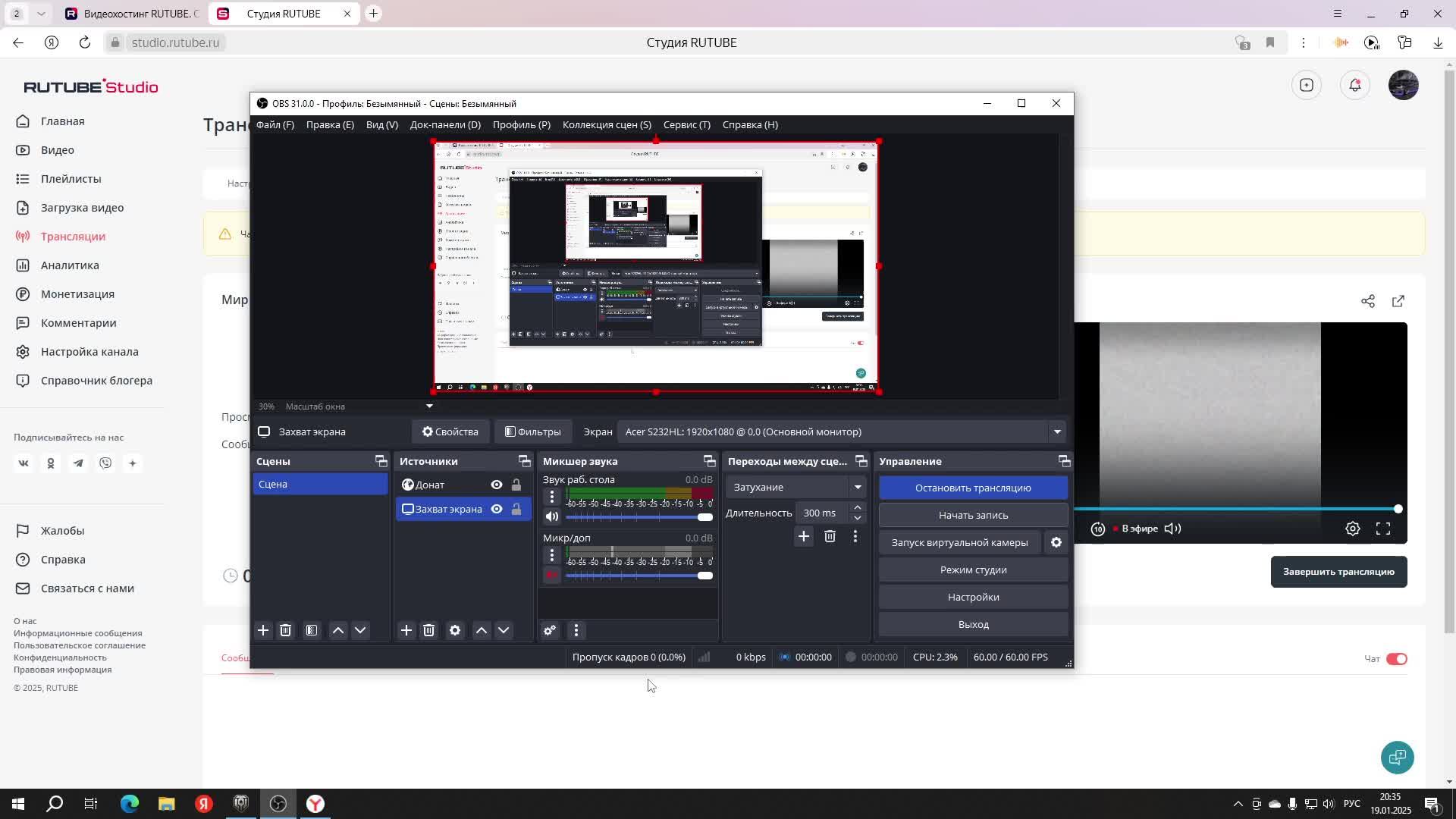This screenshot has height=819, width=1456.
Task: Open OBS Коллекция сцен menu
Action: pyautogui.click(x=607, y=124)
